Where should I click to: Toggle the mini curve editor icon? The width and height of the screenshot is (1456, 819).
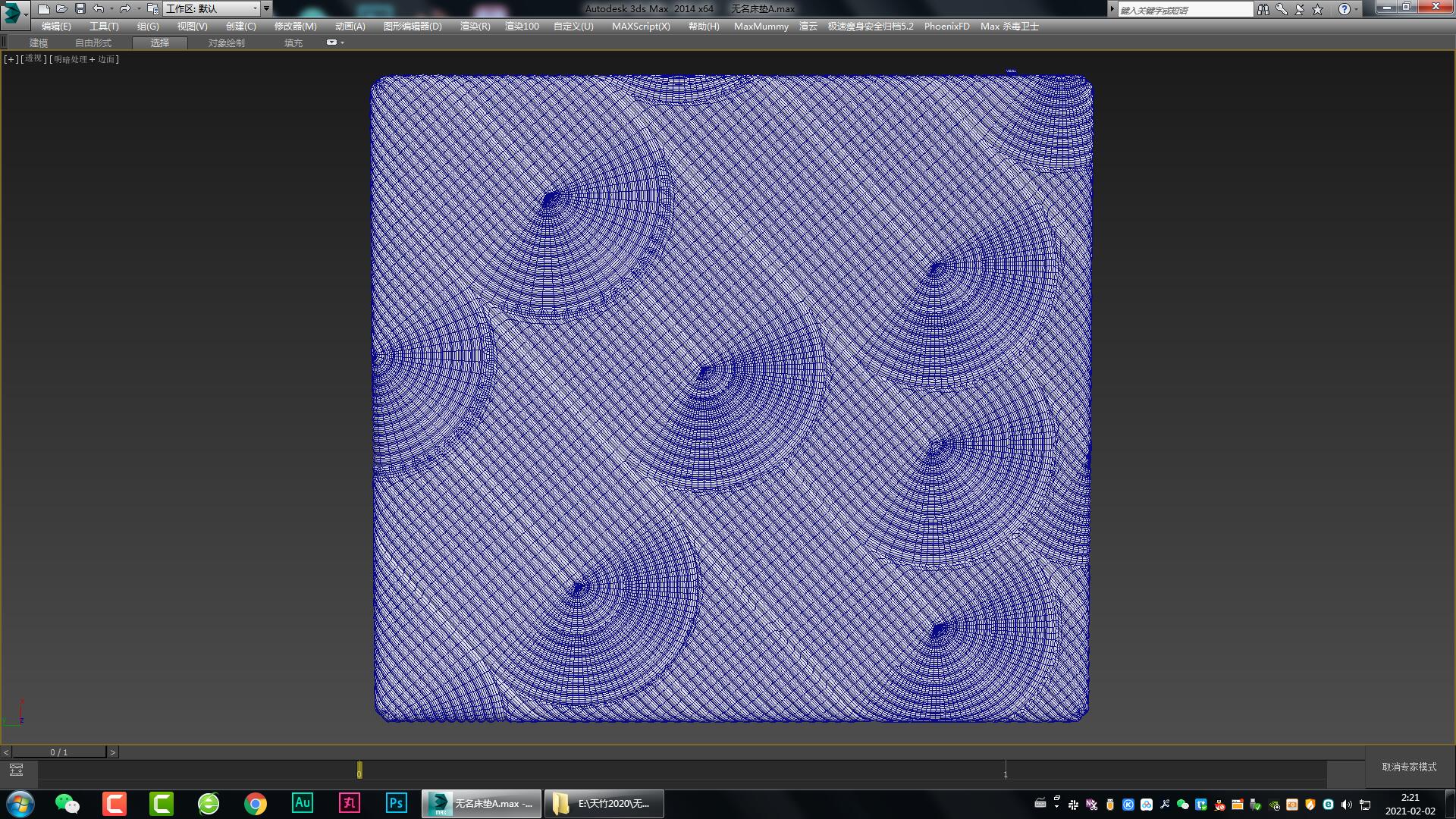pyautogui.click(x=16, y=770)
